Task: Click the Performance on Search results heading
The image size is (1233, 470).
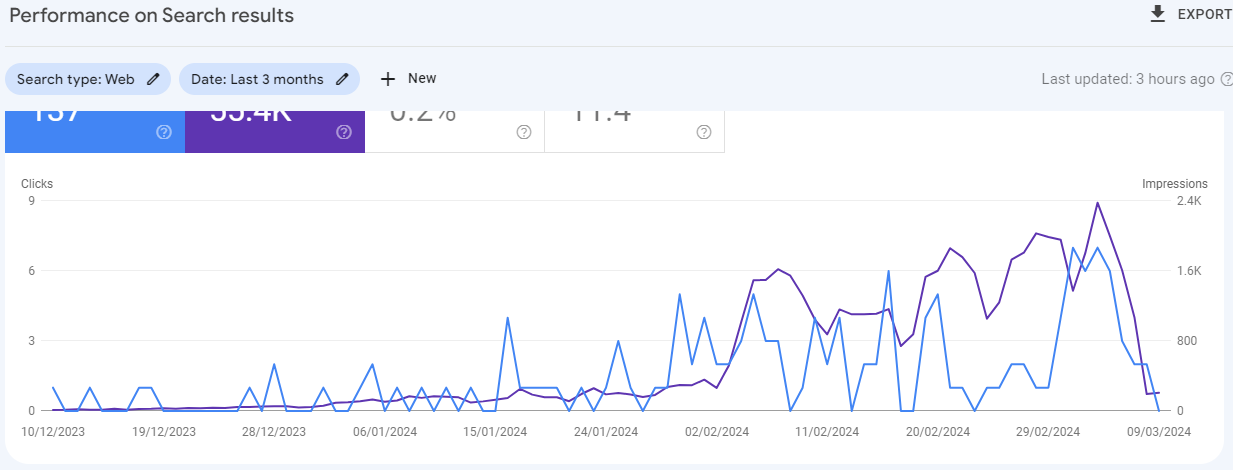Action: 152,15
